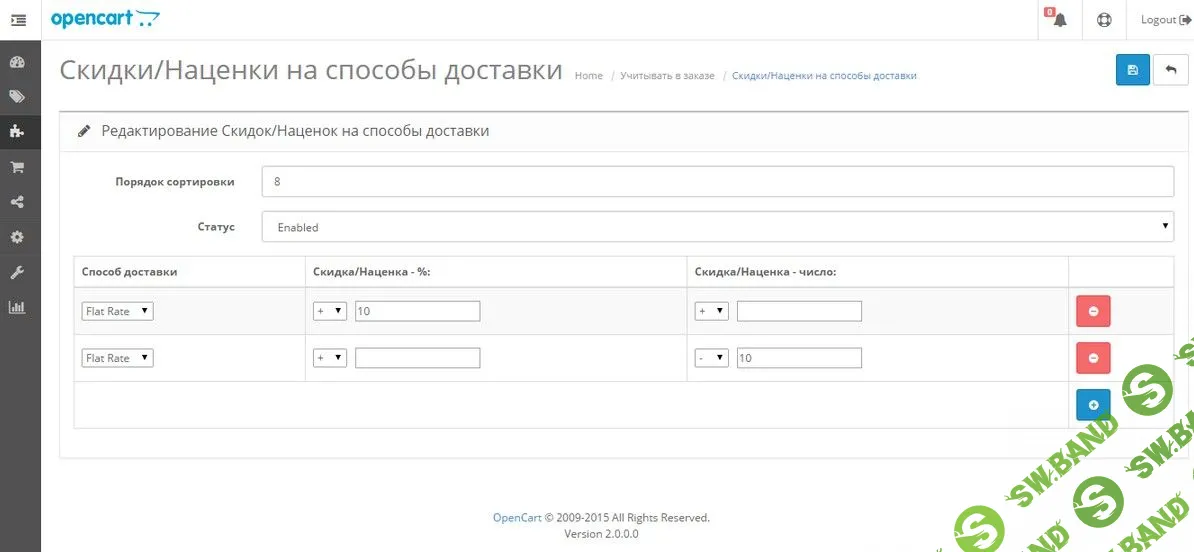Add a new row with blue plus

(1093, 405)
